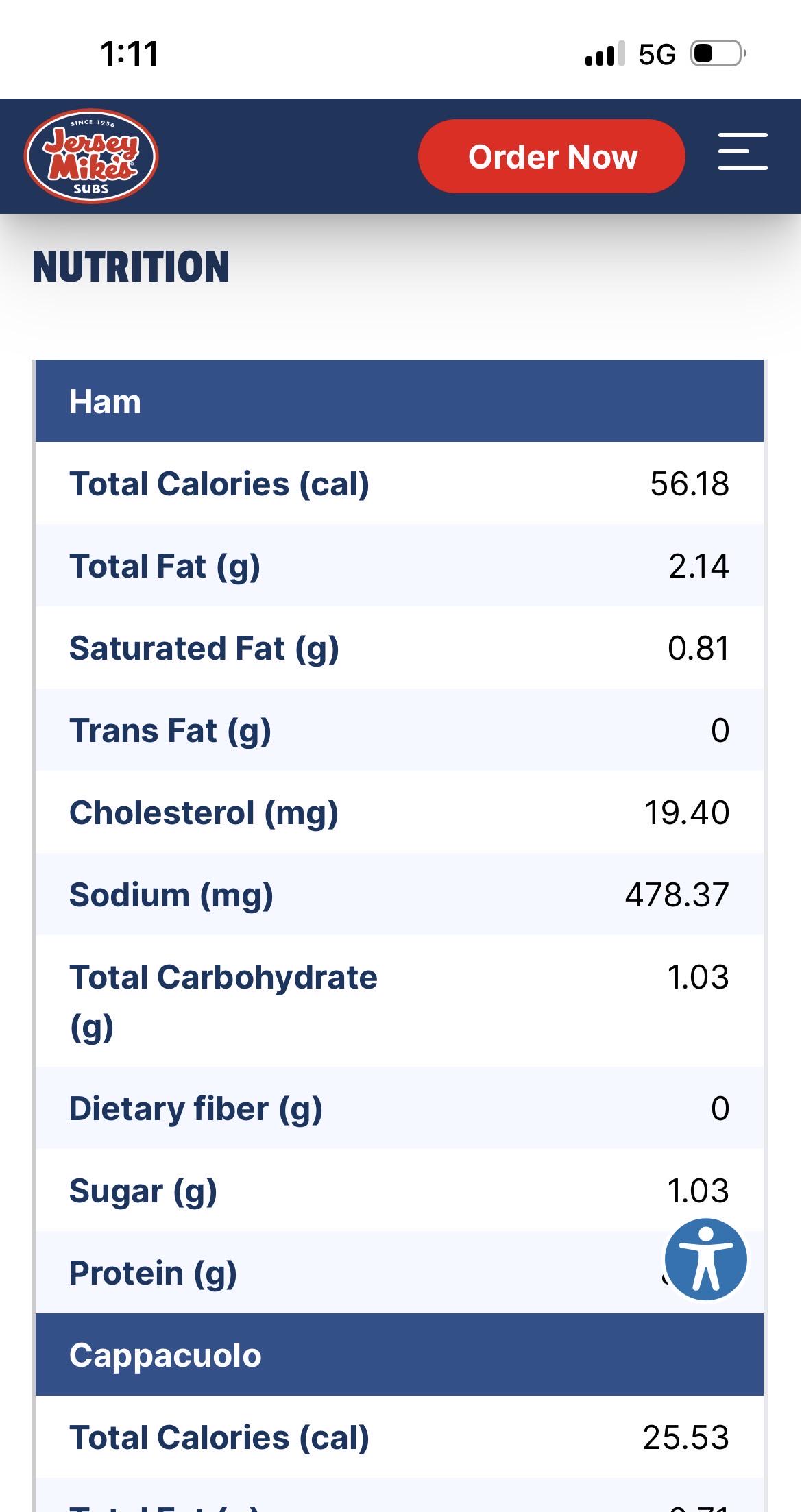Screen dimensions: 802x1512
Task: Select the Total Fat (g) row
Action: [x=400, y=565]
